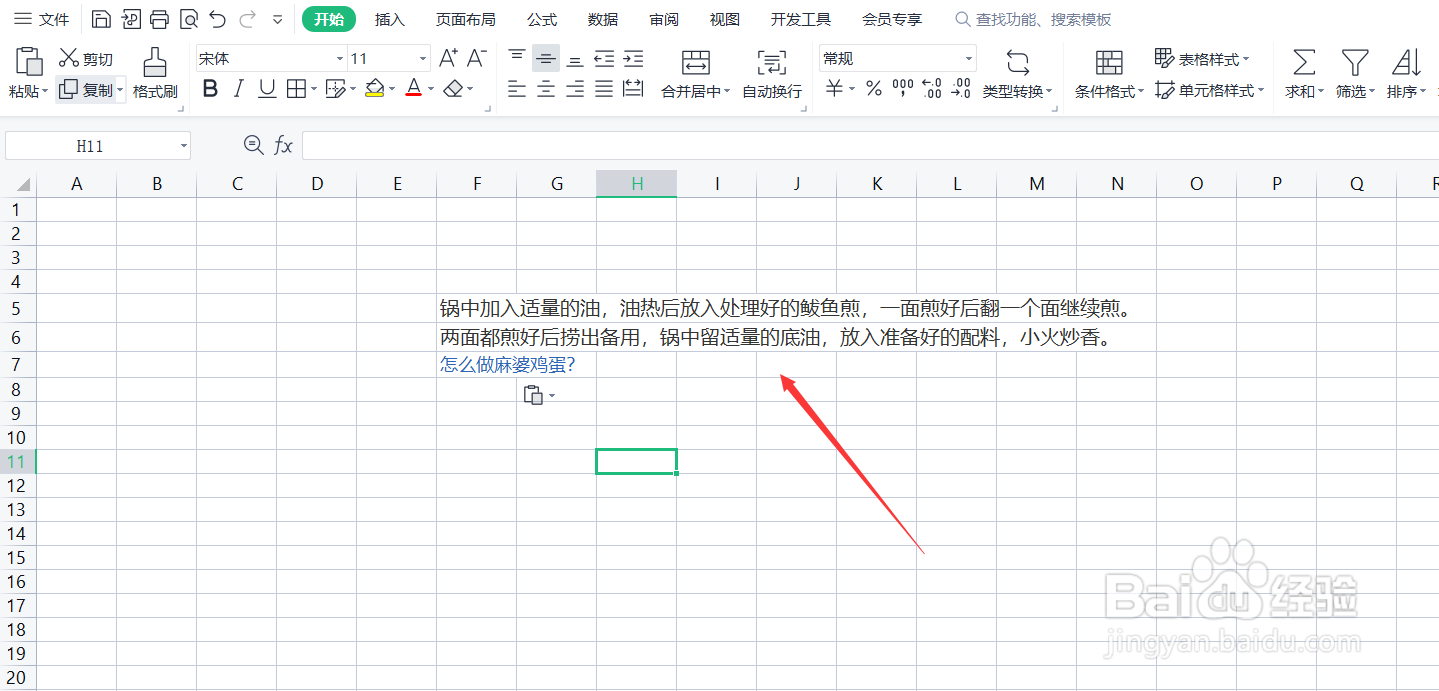Screen dimensions: 1439x691
Task: Click the Copy (复制) button
Action: tap(86, 90)
